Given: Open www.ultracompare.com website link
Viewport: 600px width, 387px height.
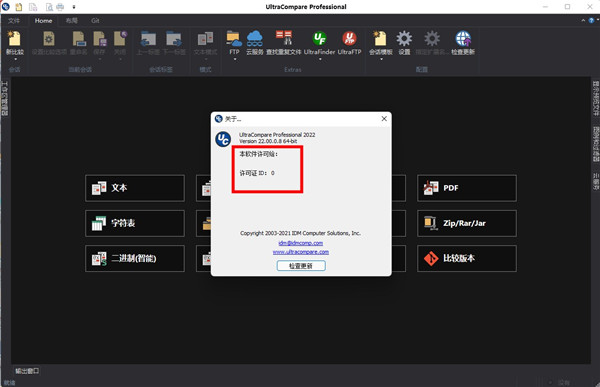Looking at the screenshot, I should tap(301, 252).
